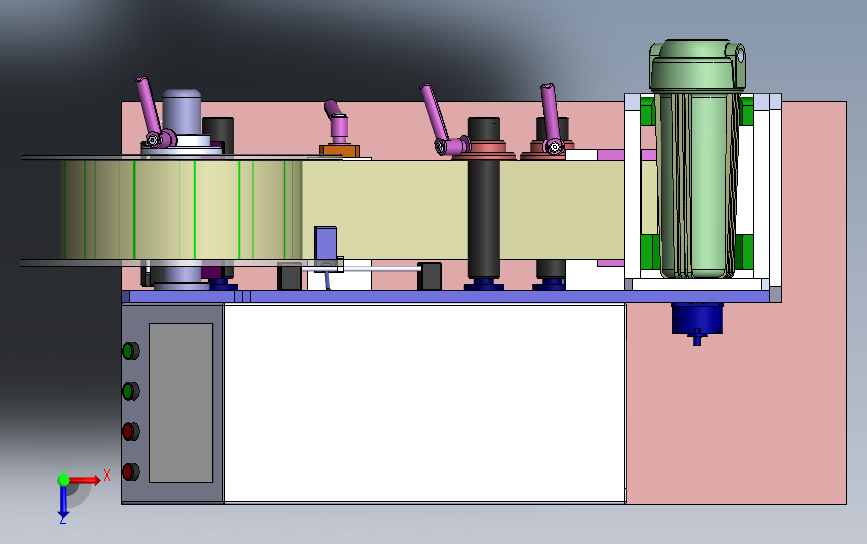Select the short pink lever on orange base
This screenshot has width=867, height=544.
coord(336,122)
